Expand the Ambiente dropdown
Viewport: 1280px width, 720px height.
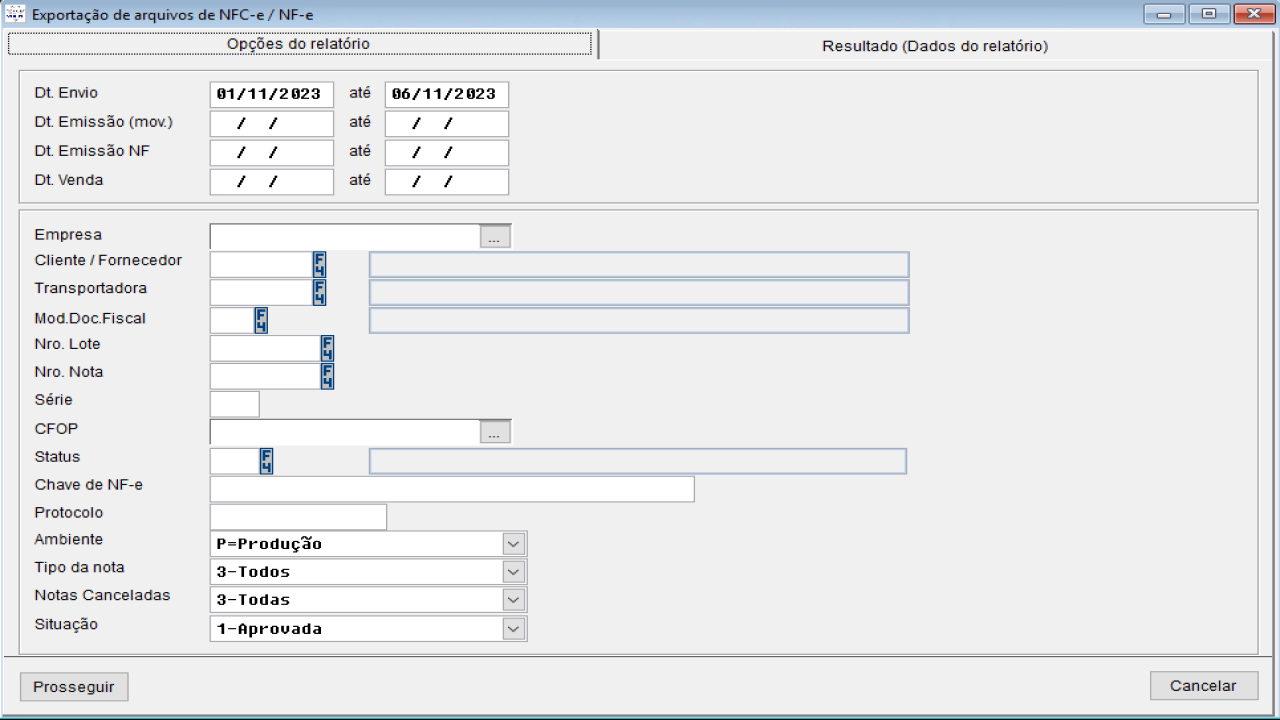click(x=513, y=544)
